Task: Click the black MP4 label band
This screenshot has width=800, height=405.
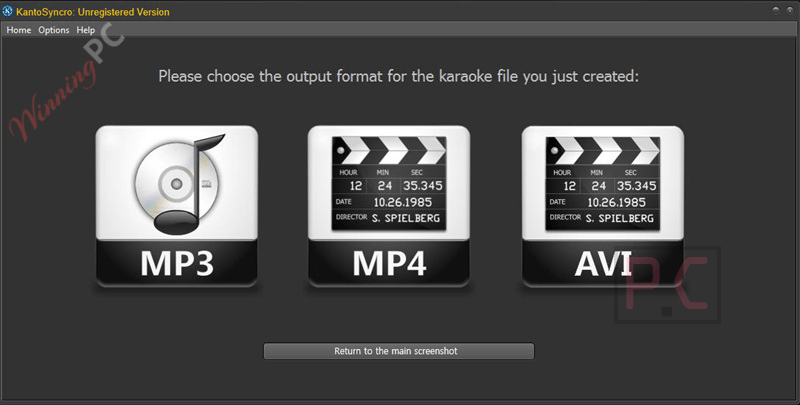Action: coord(389,263)
